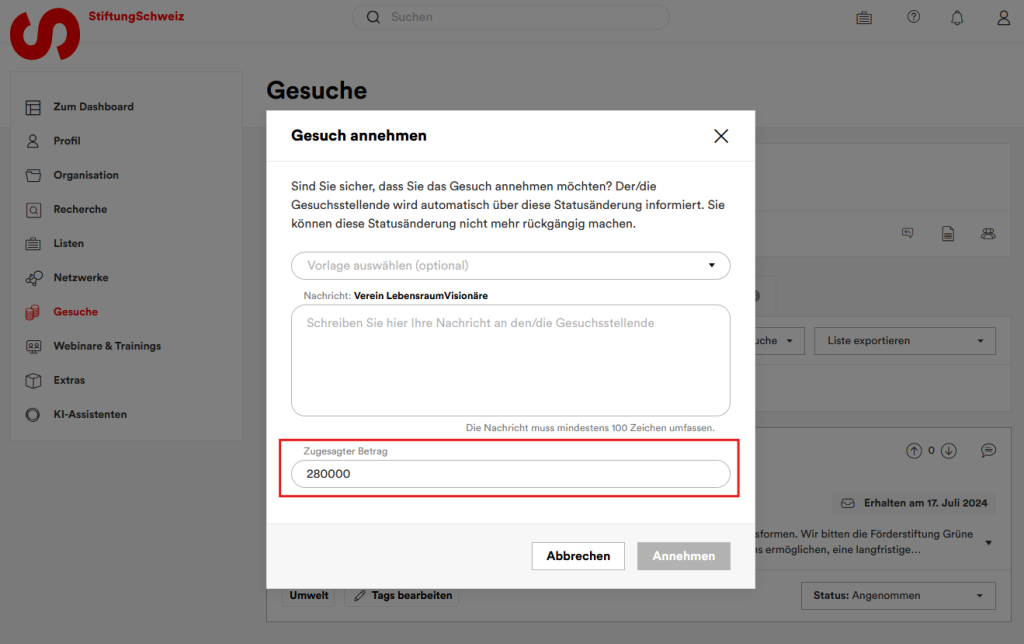Open notifications bell icon
Image resolution: width=1024 pixels, height=644 pixels.
[958, 18]
